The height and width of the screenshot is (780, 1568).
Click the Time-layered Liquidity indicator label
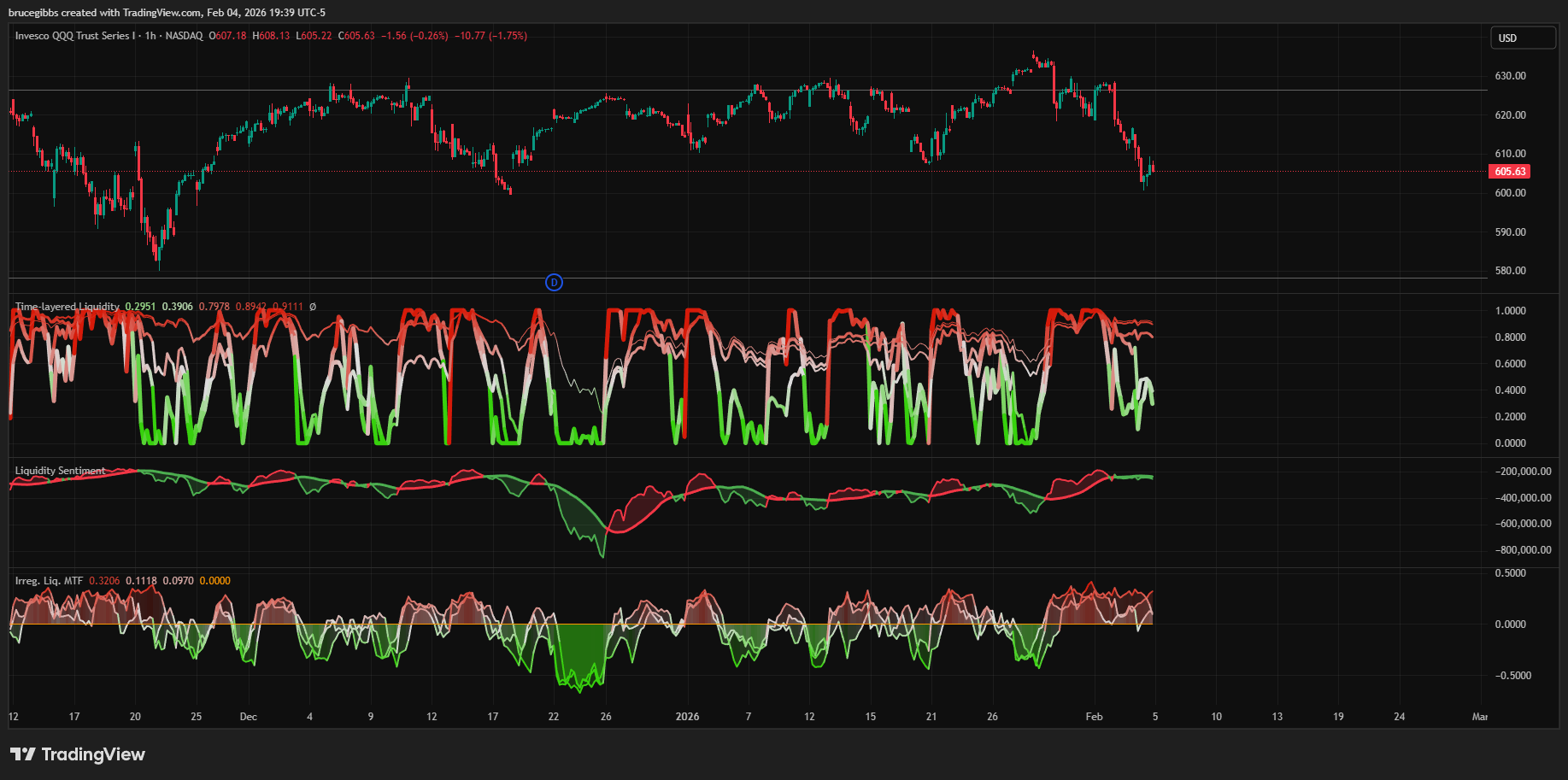coord(68,307)
